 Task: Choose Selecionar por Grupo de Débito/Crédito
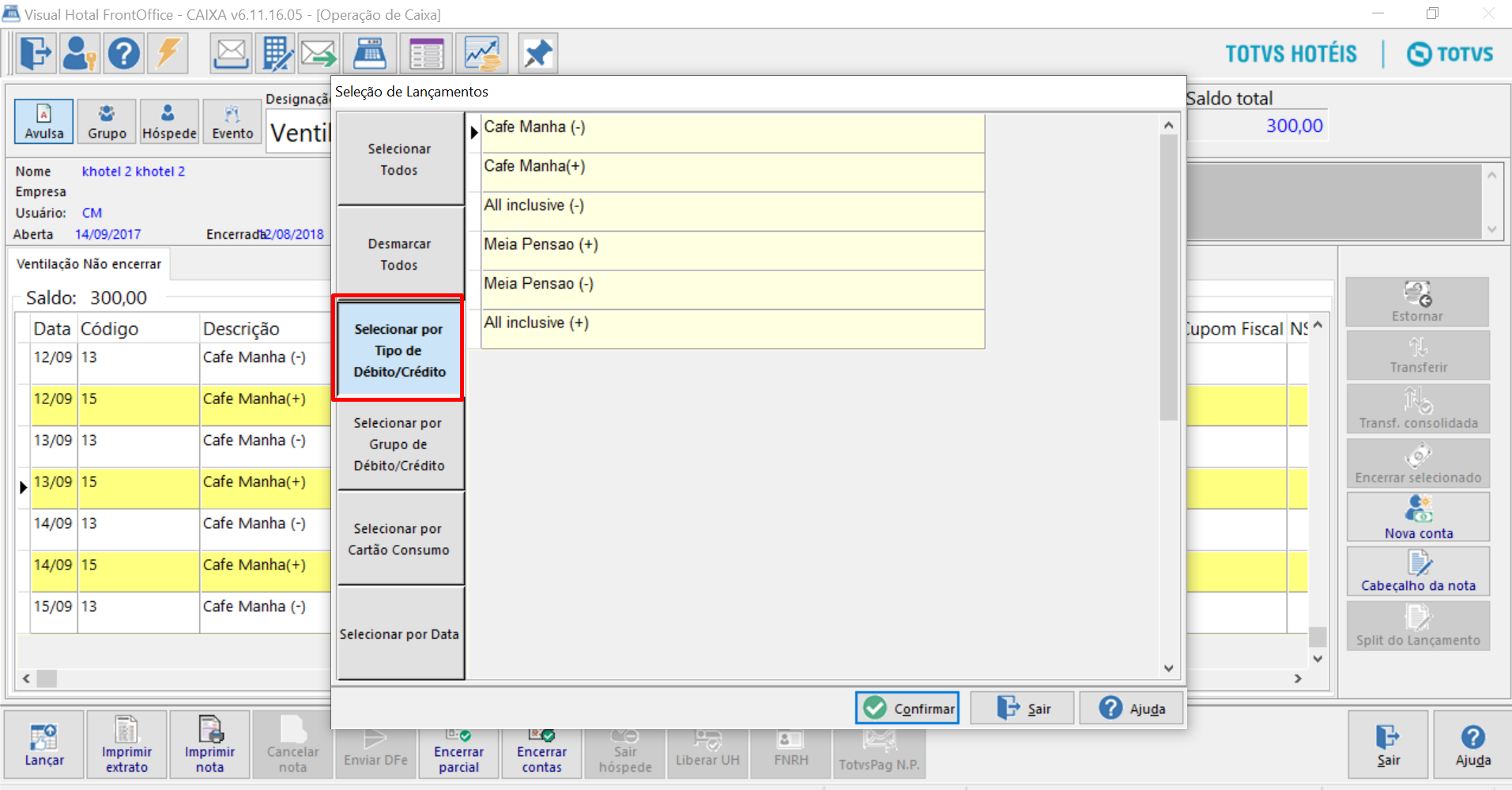400,444
